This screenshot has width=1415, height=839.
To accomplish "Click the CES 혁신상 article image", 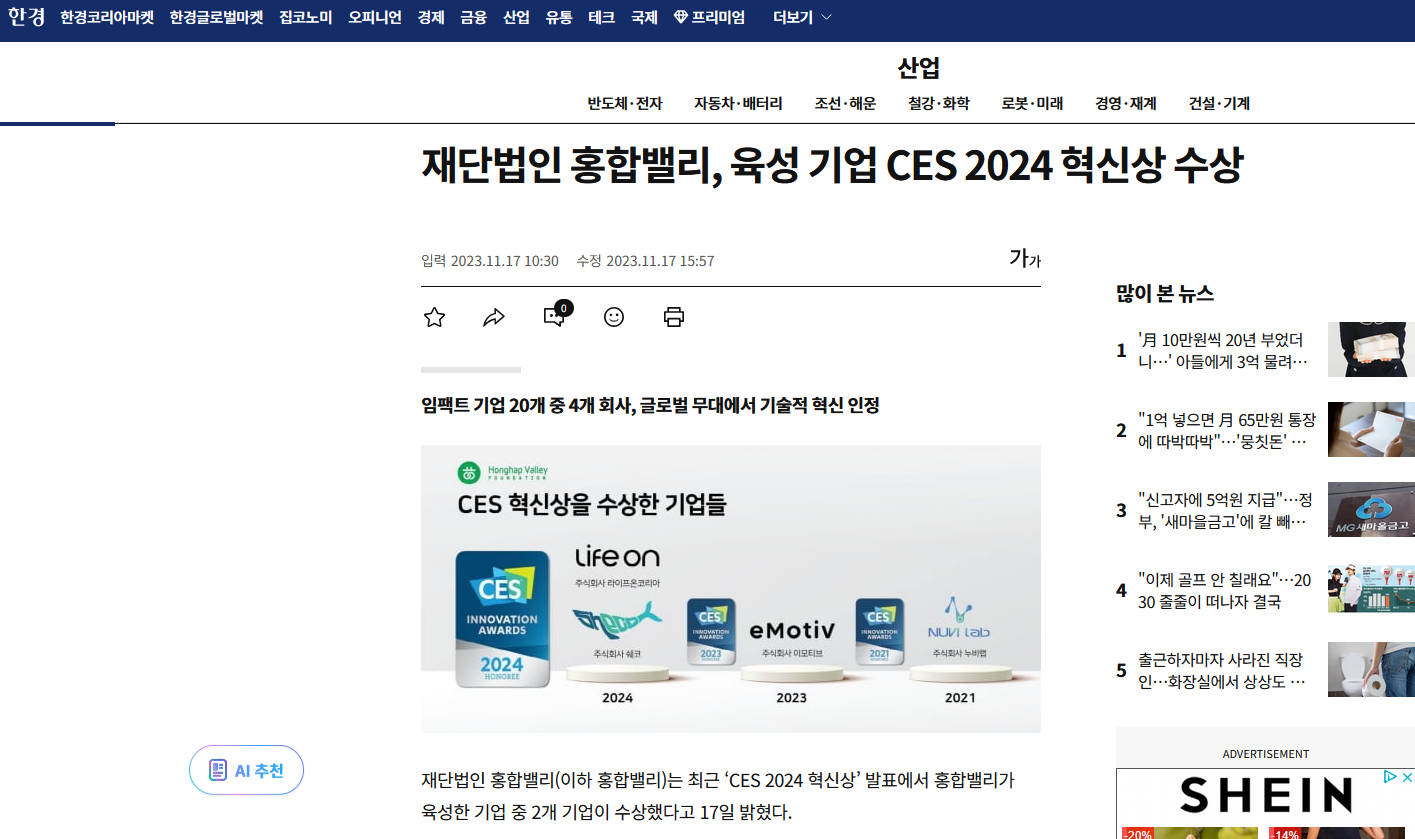I will click(x=731, y=589).
